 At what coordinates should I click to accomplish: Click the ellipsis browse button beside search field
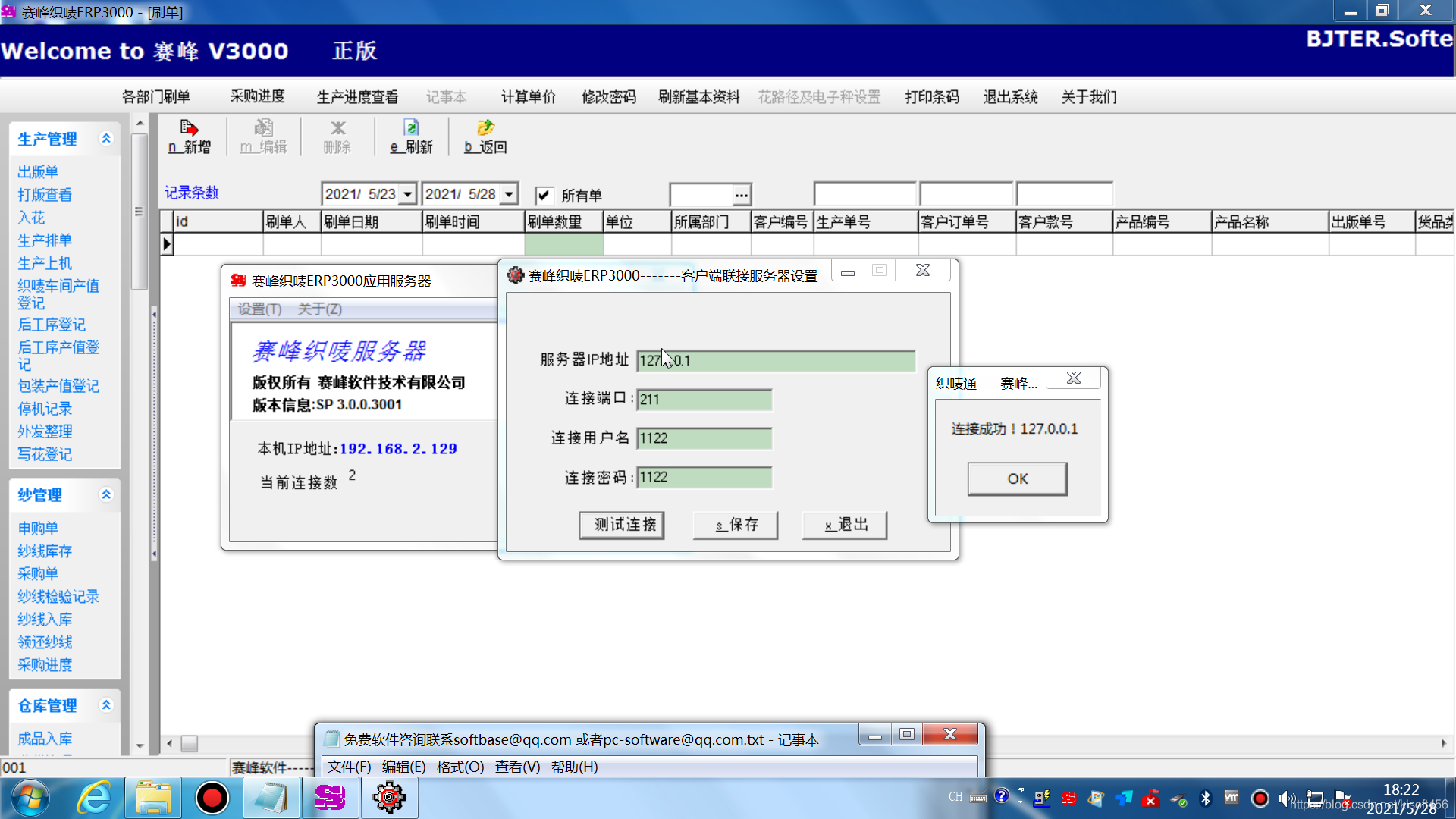pyautogui.click(x=742, y=195)
